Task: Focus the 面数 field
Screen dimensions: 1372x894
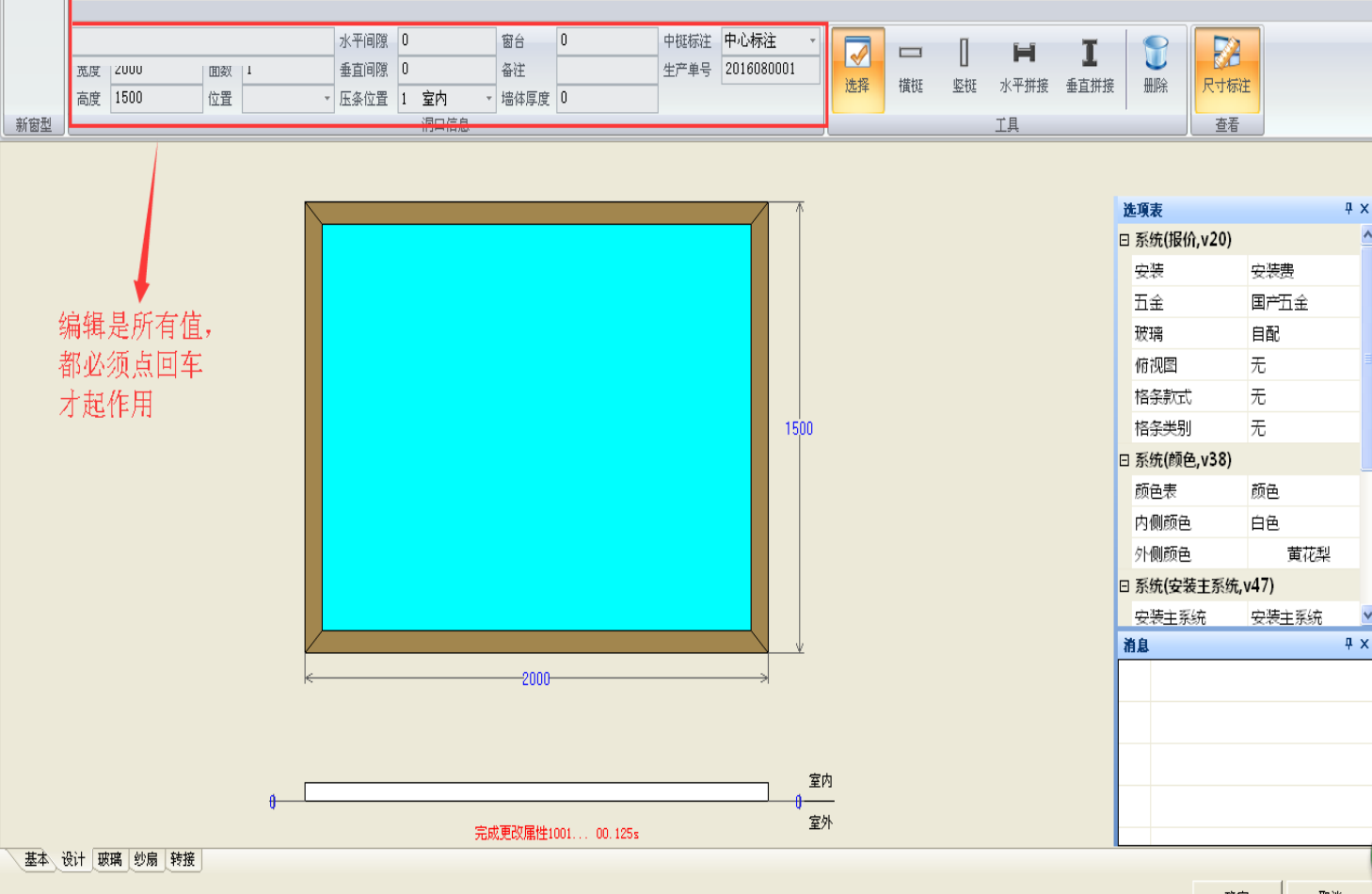Action: point(287,71)
